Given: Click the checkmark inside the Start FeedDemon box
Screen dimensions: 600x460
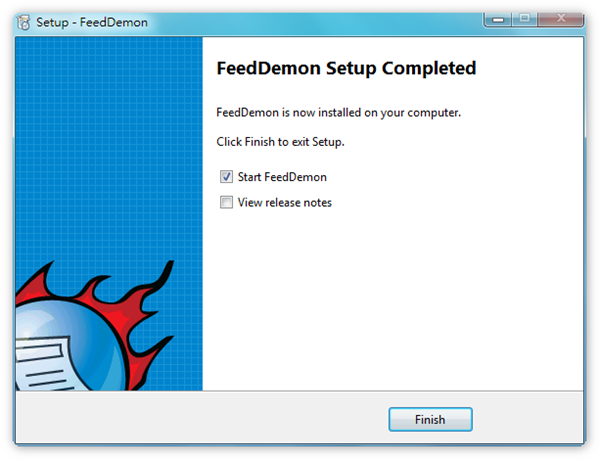Looking at the screenshot, I should [x=226, y=177].
